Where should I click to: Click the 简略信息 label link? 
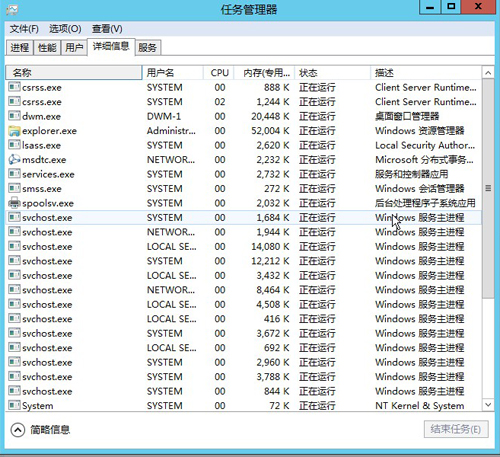(50, 430)
